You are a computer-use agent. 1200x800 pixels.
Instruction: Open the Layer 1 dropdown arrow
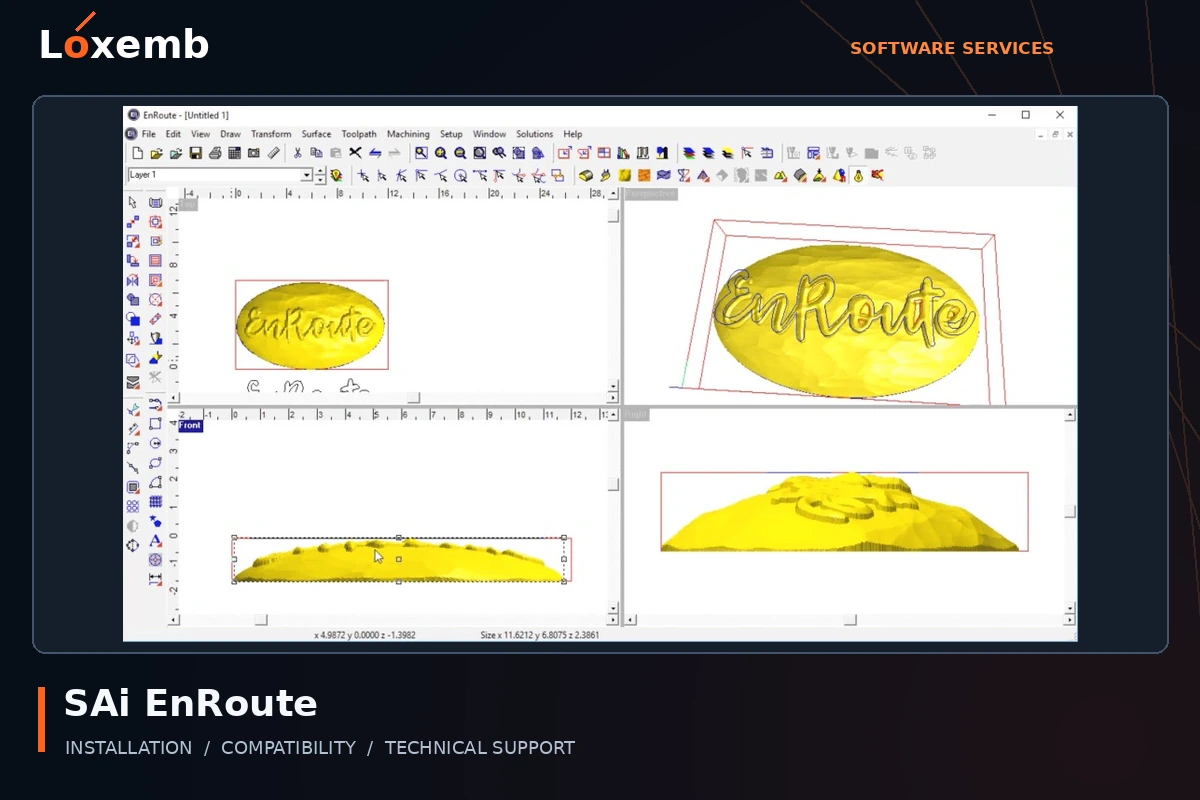[306, 175]
